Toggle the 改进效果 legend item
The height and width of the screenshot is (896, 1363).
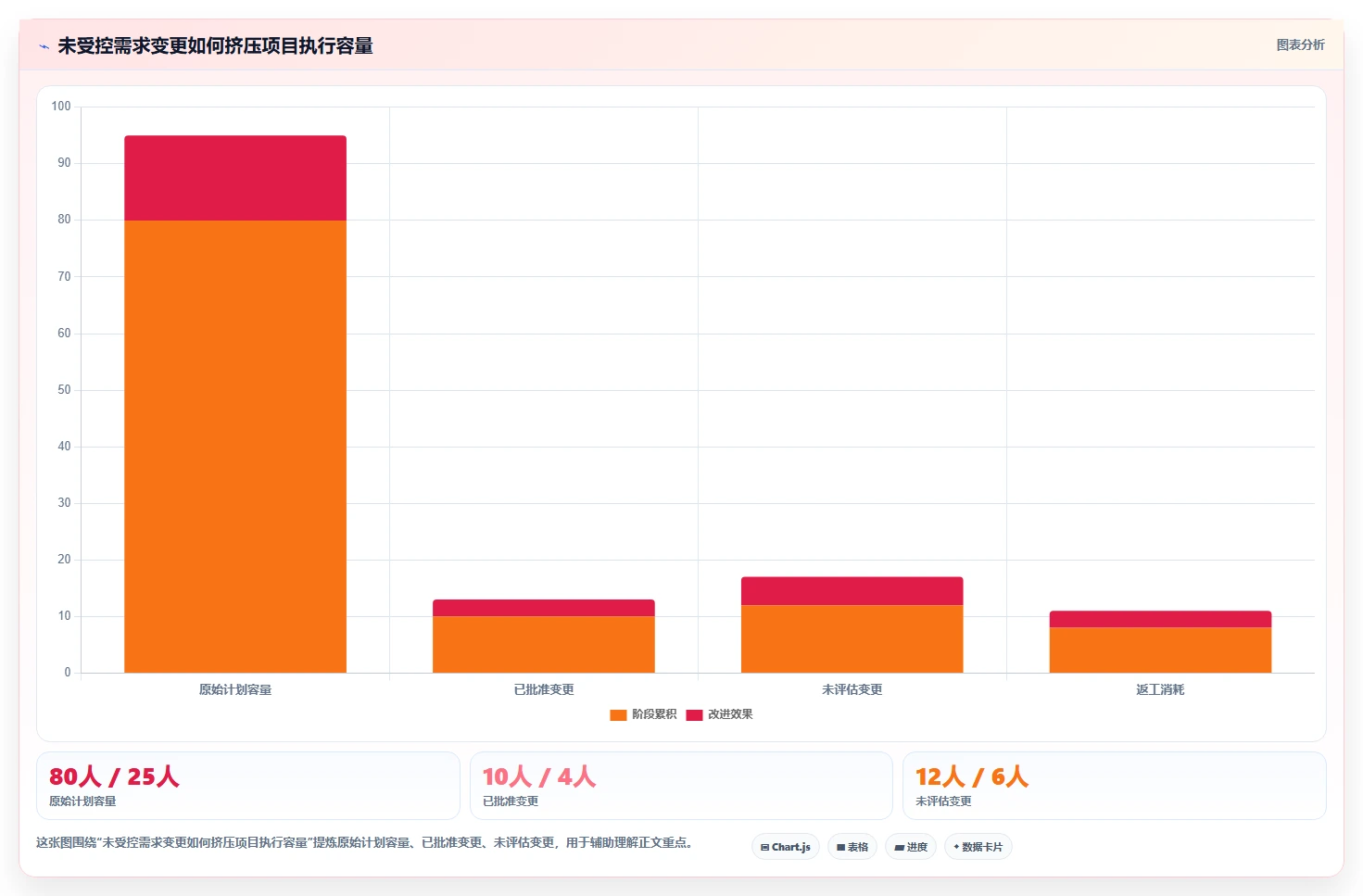coord(719,714)
